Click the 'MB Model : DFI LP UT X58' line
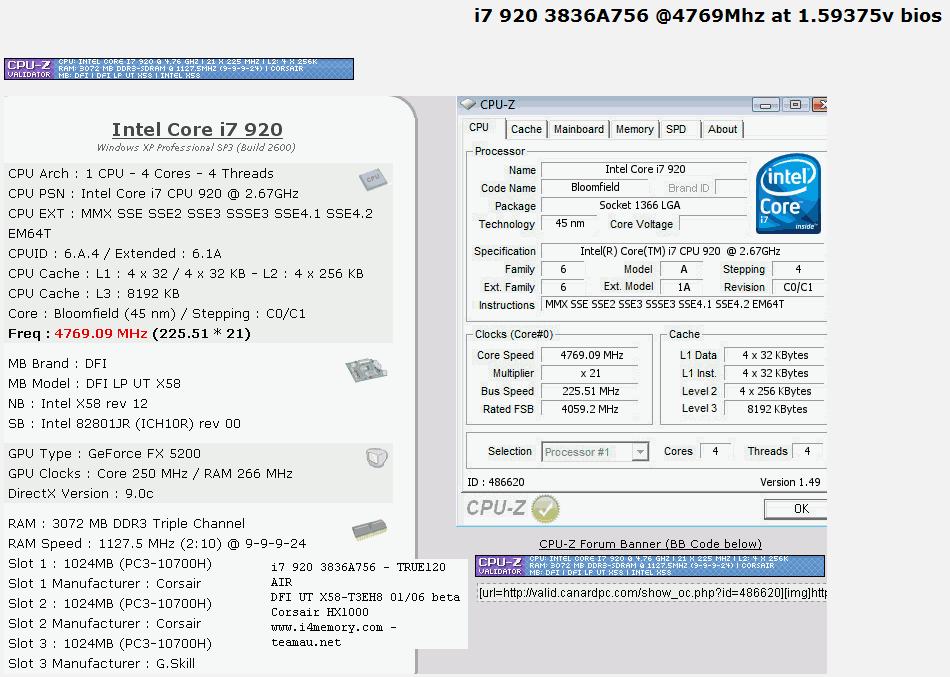The height and width of the screenshot is (677, 950). [95, 384]
